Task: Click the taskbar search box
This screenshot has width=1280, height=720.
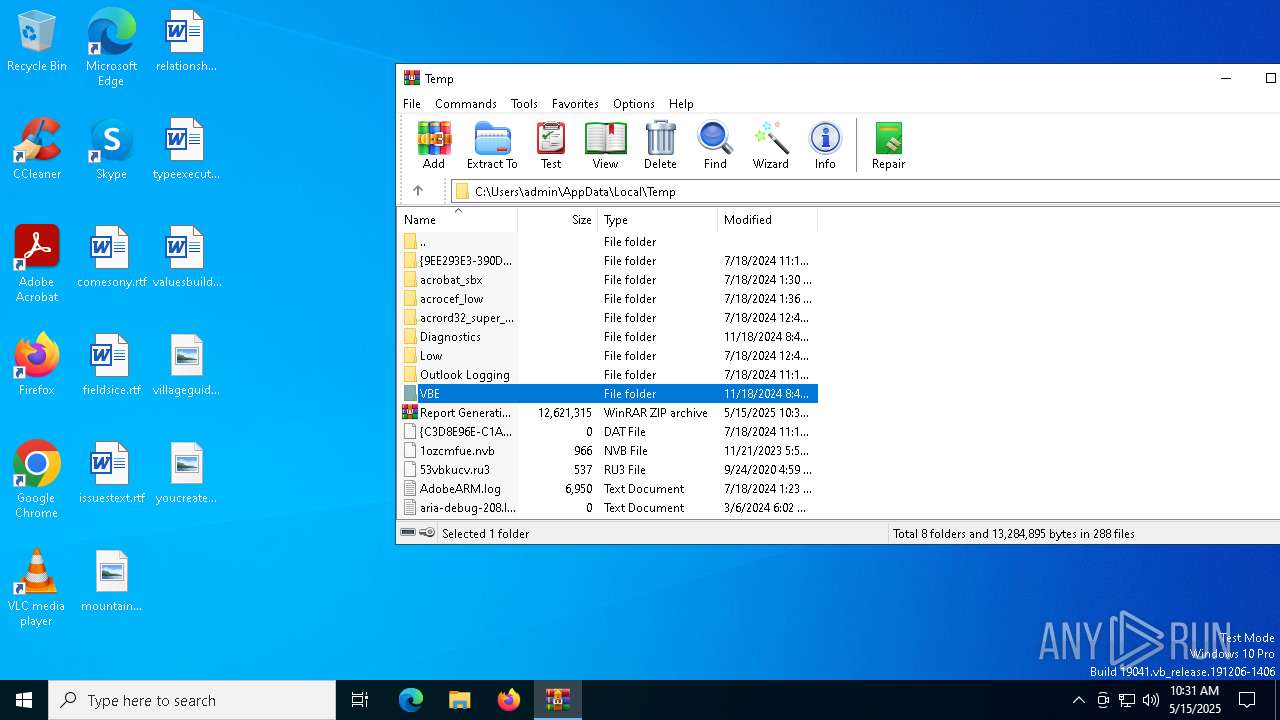Action: coord(192,700)
